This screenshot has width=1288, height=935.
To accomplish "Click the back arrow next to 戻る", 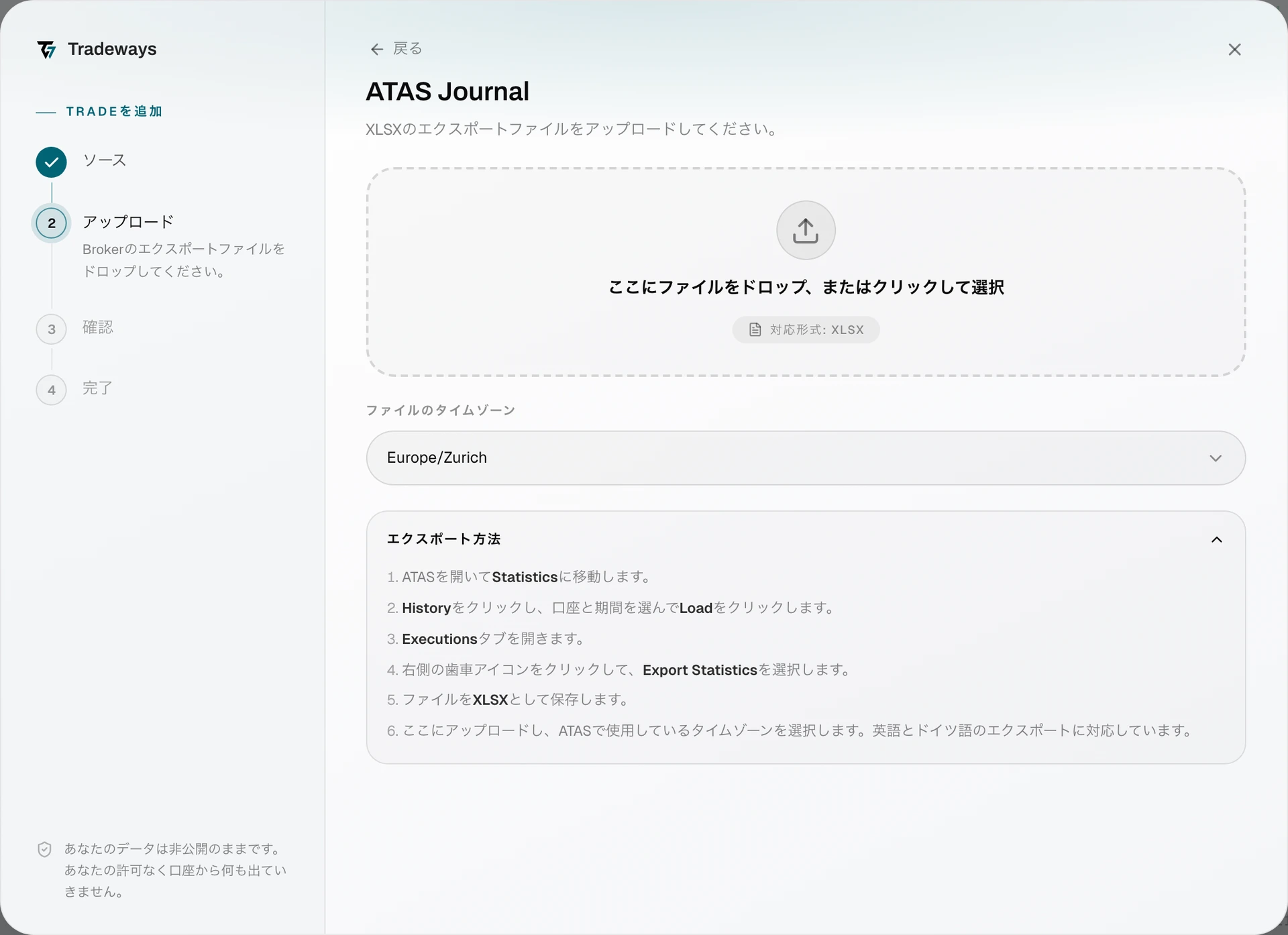I will coord(377,49).
